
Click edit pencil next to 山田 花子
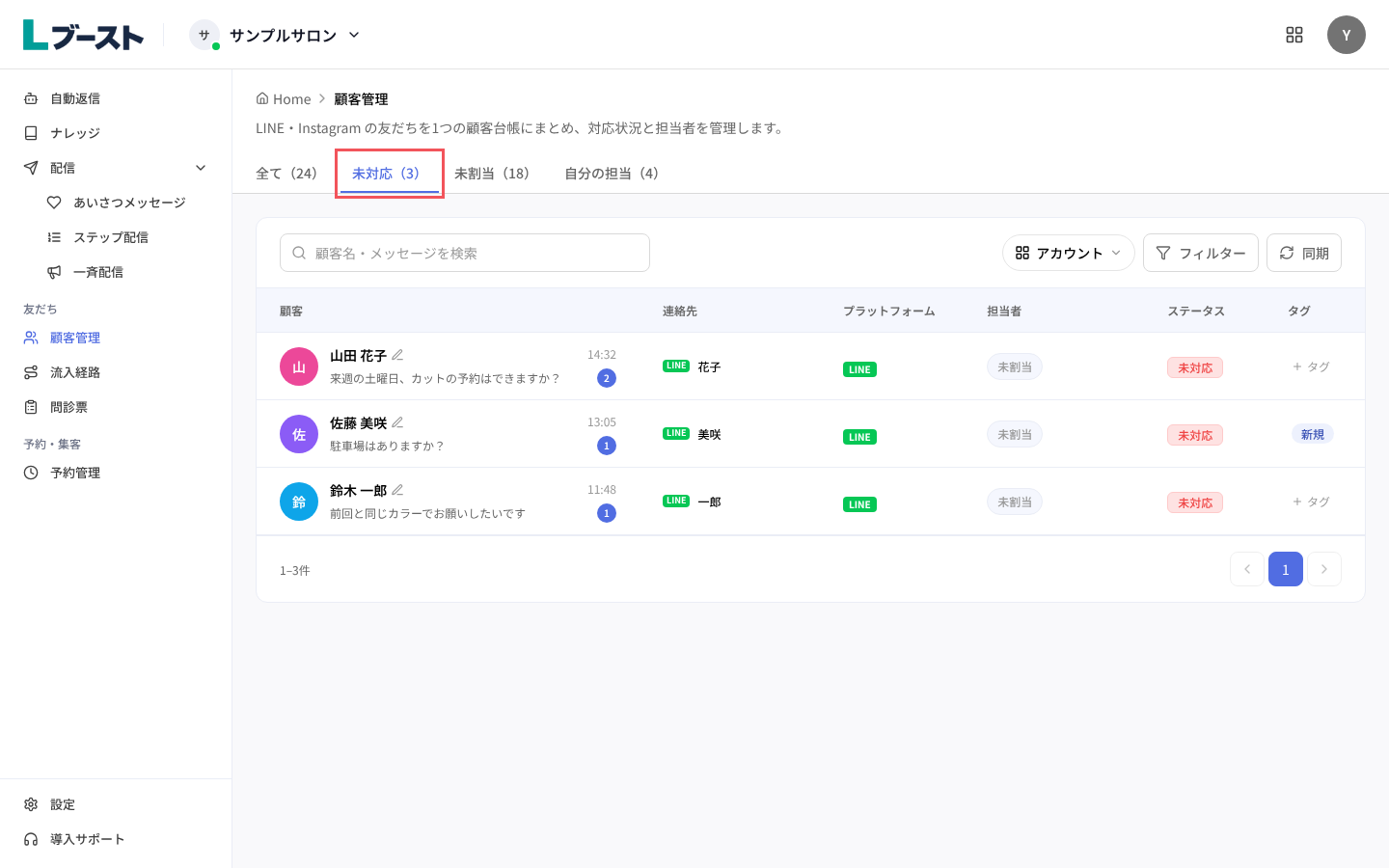coord(397,355)
